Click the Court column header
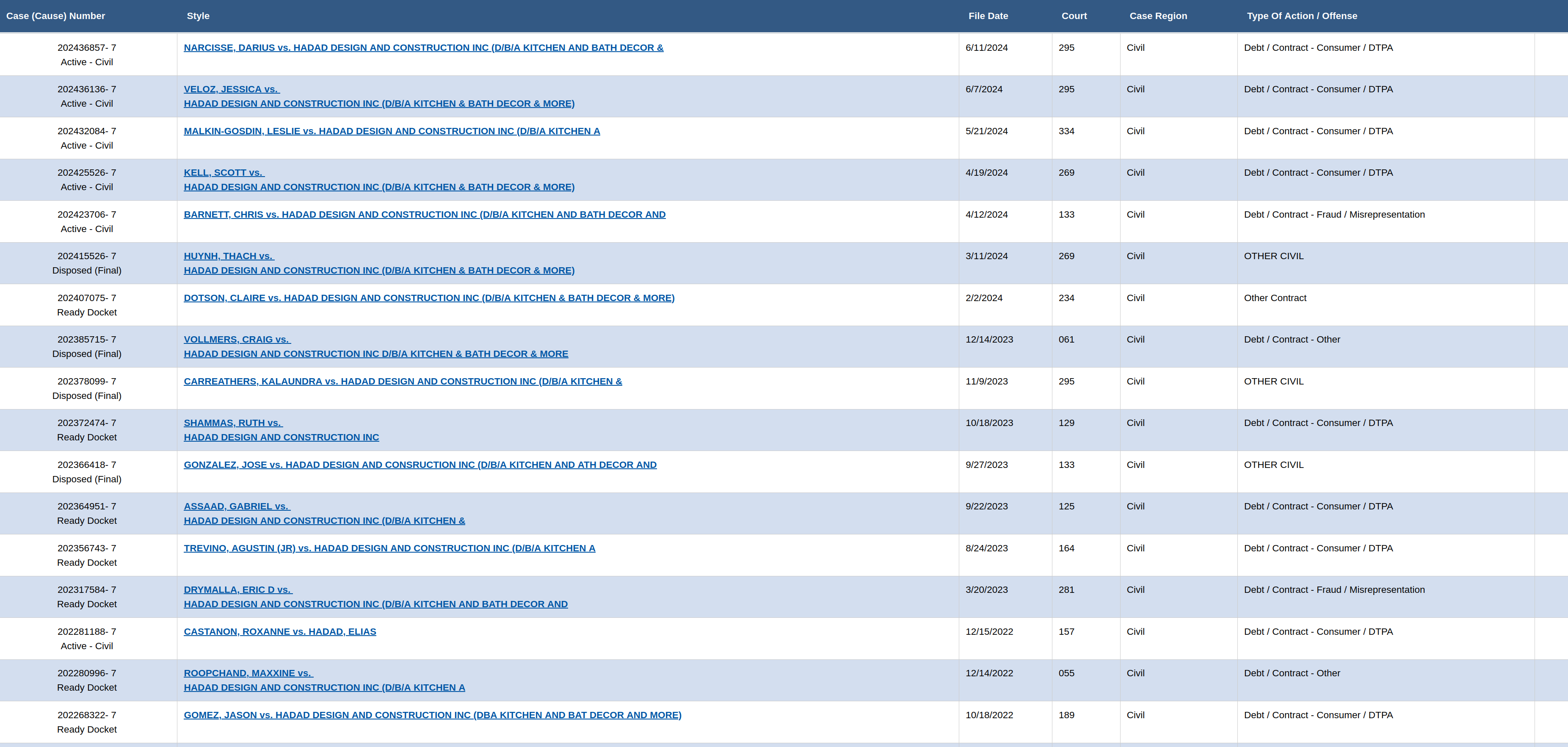This screenshot has width=1568, height=747. (1074, 16)
